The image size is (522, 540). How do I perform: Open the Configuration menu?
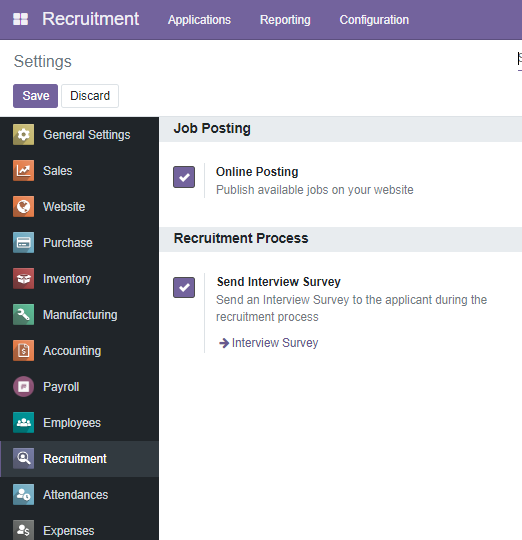(374, 20)
